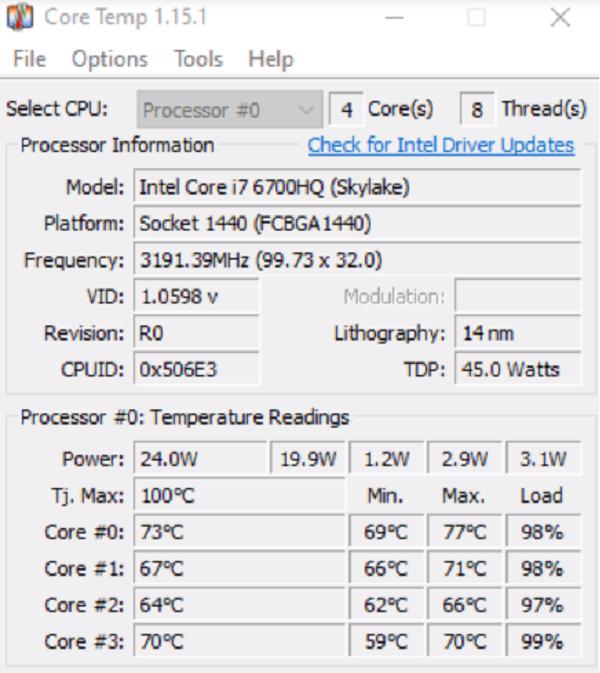Click the Processor Information group title
The width and height of the screenshot is (600, 673).
click(x=117, y=145)
